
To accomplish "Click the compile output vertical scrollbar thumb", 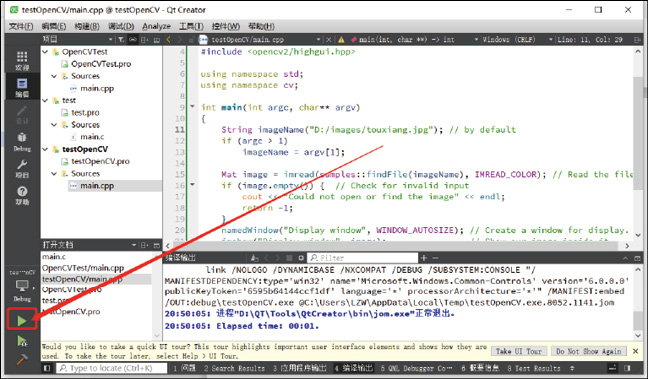I will point(637,320).
